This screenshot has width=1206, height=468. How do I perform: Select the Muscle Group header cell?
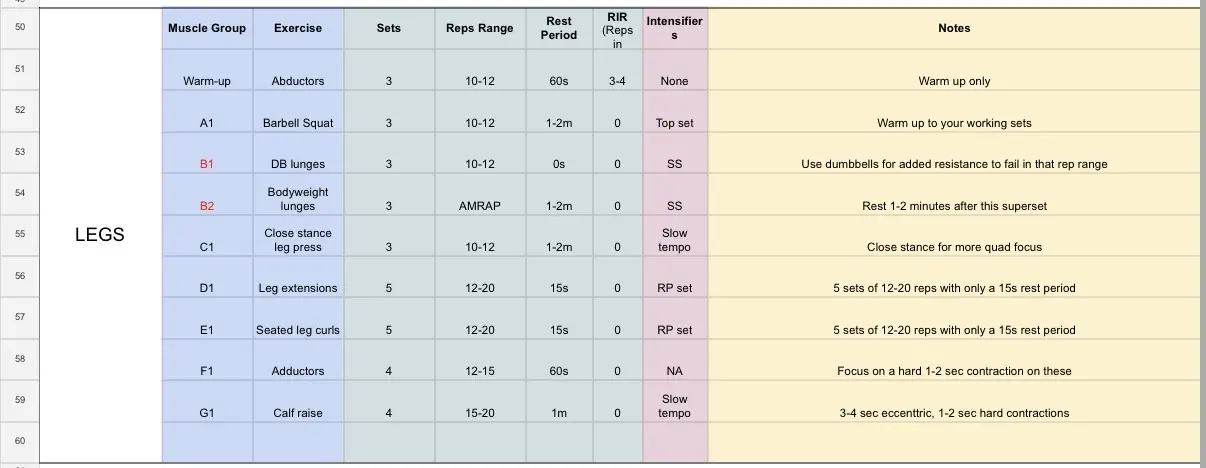click(x=207, y=28)
